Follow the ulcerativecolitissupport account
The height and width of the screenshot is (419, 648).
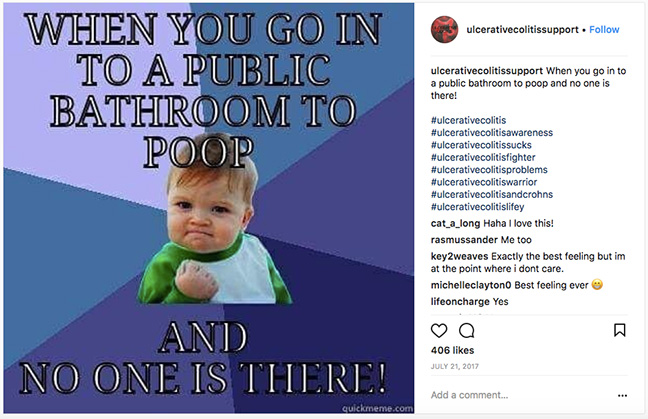[604, 30]
